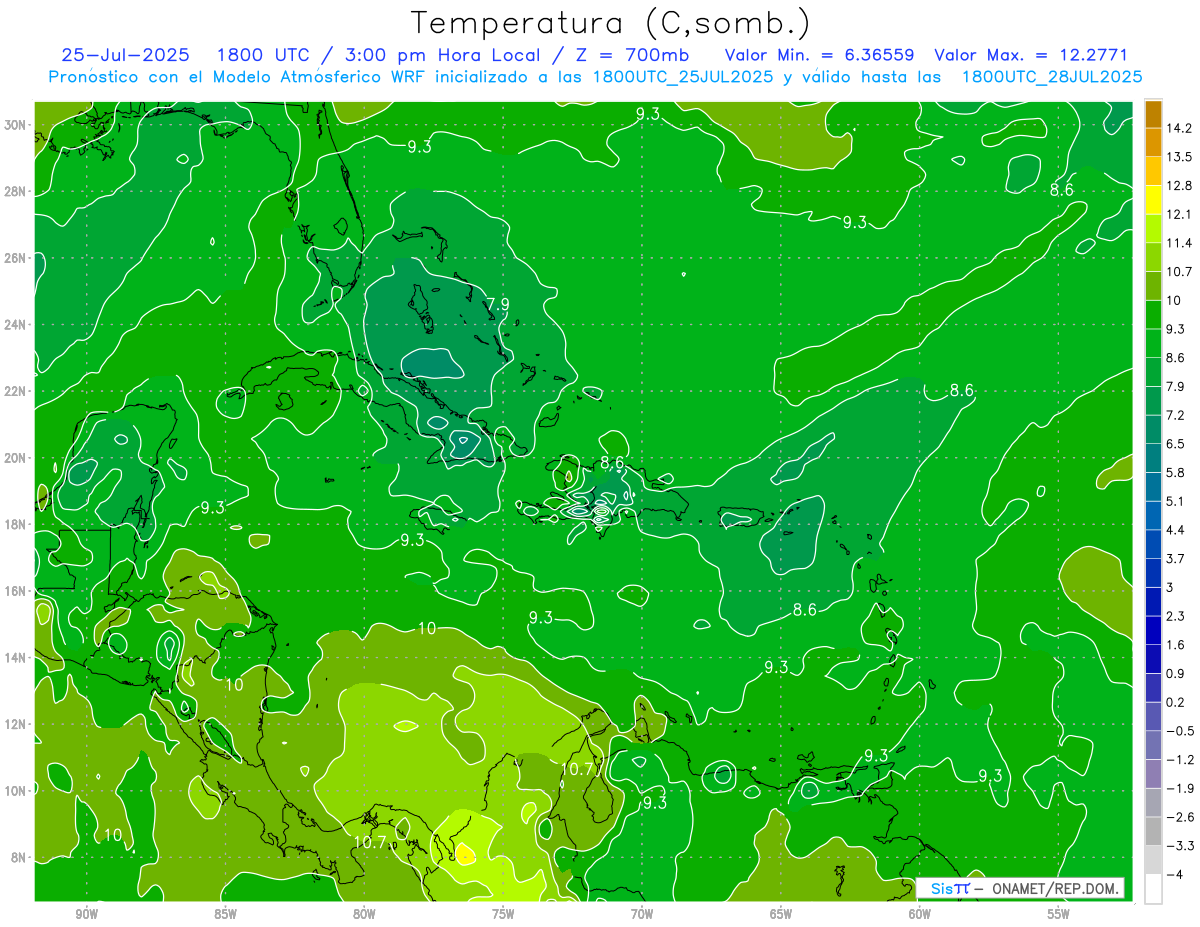Click the "7.9" contour label over the Bahamas
1200x927 pixels.
pos(498,304)
